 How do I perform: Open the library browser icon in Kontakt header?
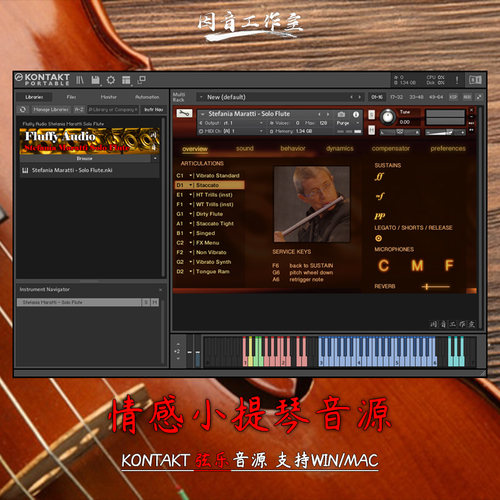[x=80, y=80]
